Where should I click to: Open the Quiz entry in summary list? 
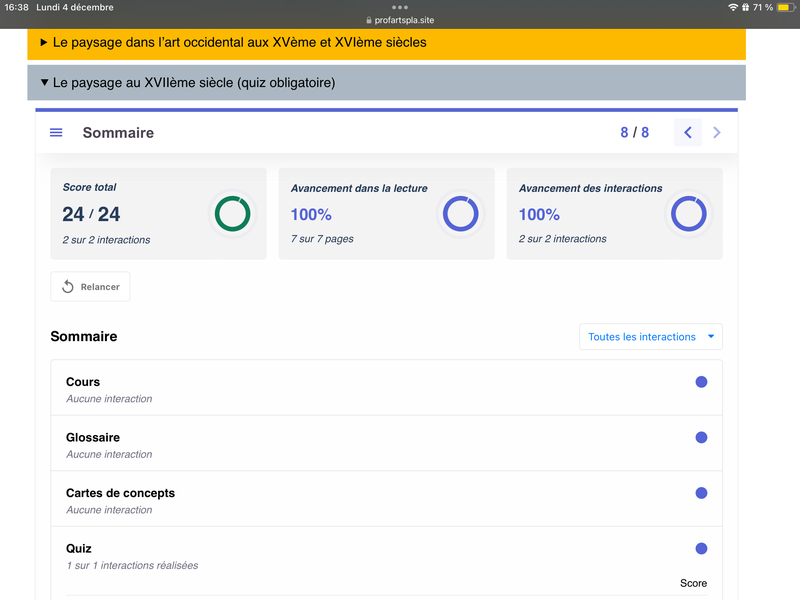[x=79, y=549]
